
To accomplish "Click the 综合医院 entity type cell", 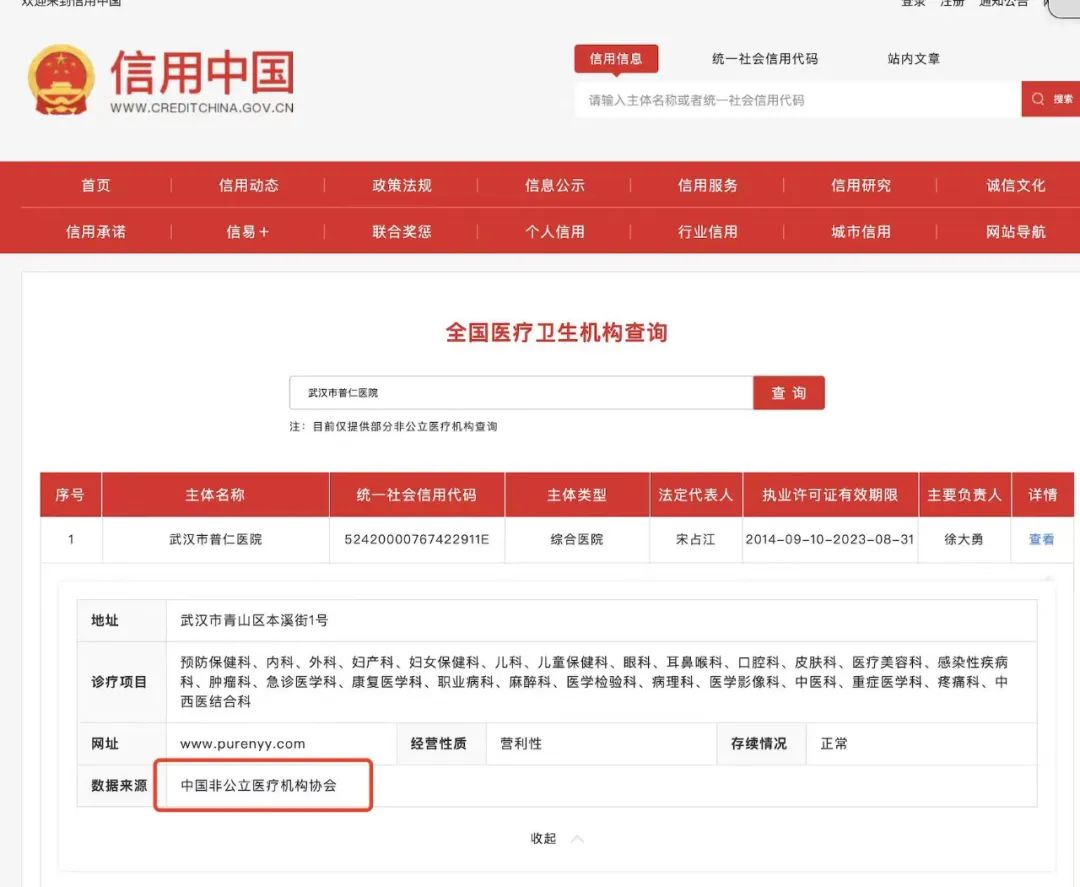I will point(577,539).
